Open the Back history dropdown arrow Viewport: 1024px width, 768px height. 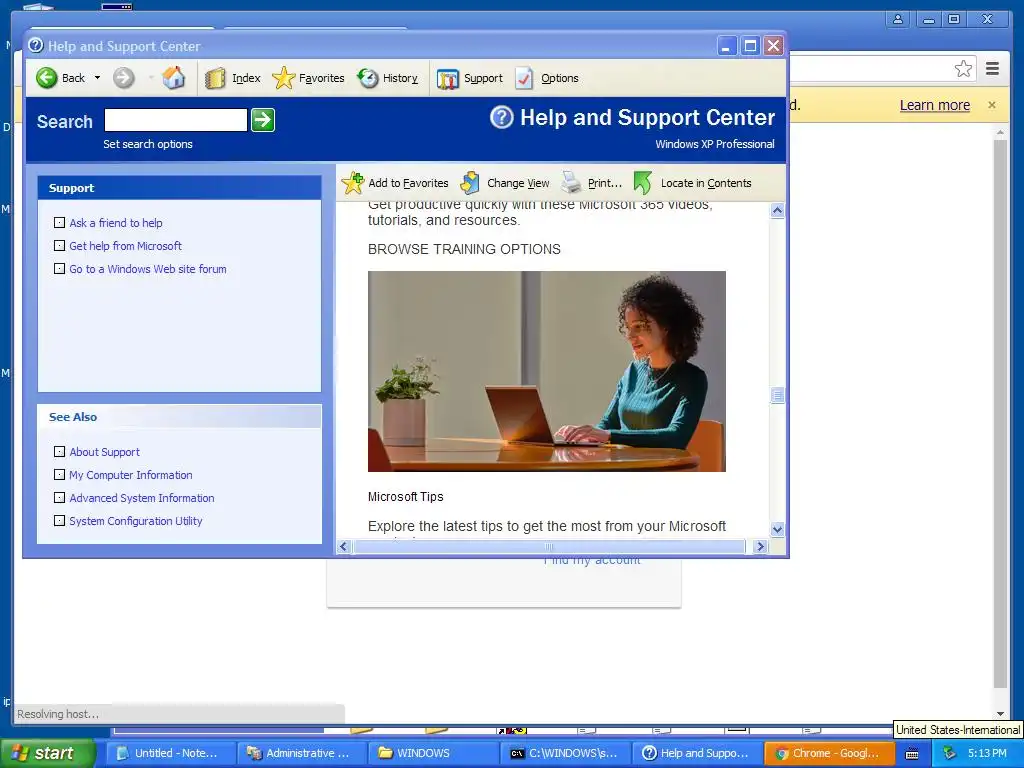tap(97, 78)
